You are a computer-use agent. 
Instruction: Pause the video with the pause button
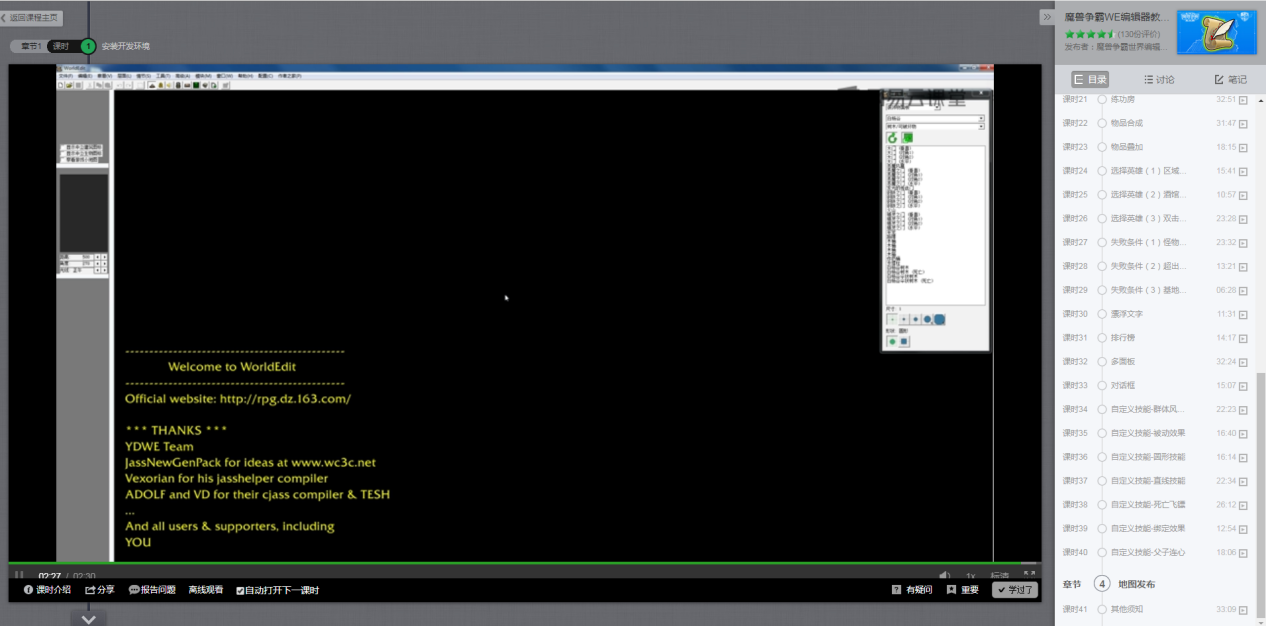coord(19,575)
